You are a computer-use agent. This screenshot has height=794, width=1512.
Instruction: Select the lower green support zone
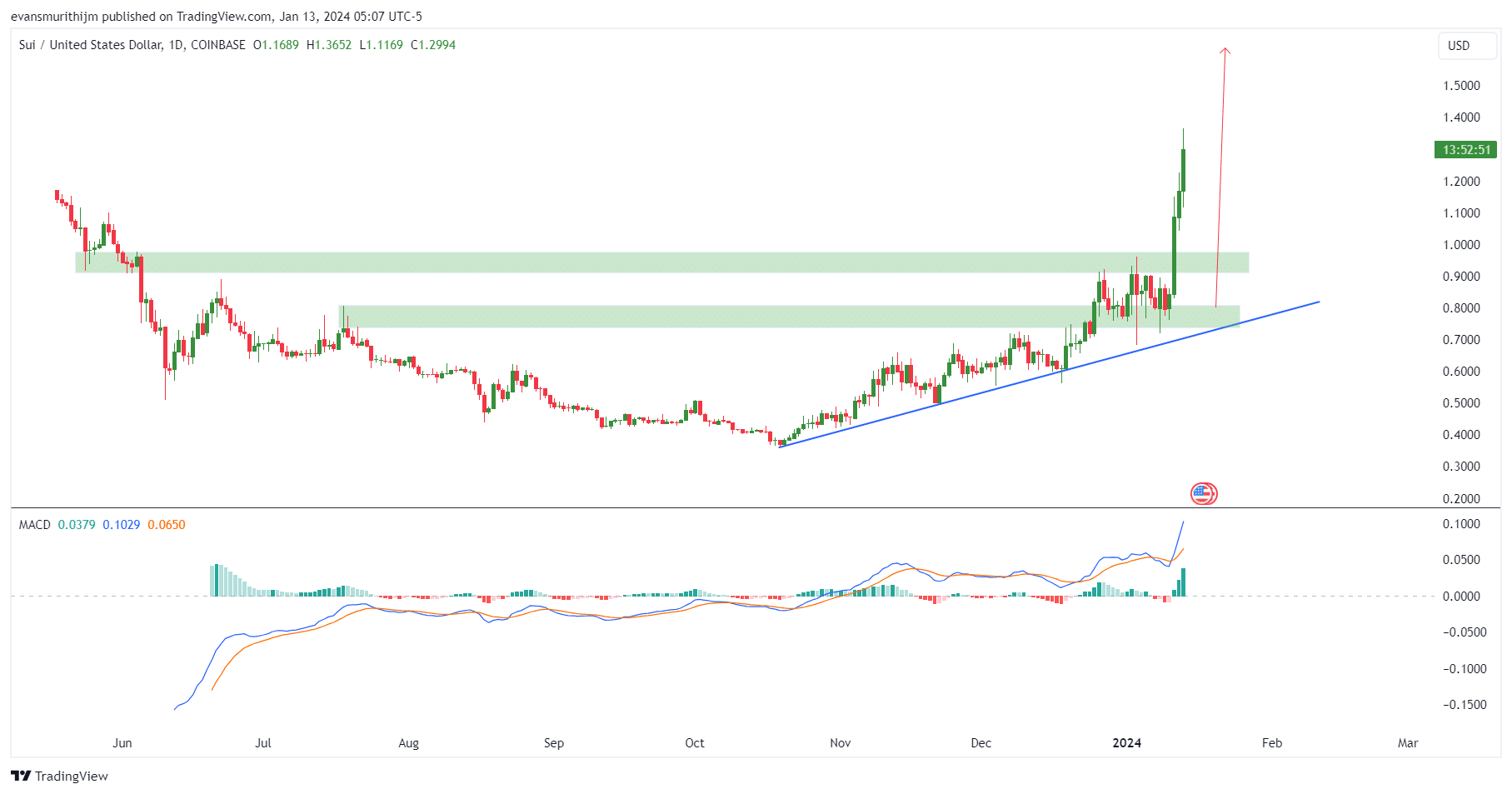coord(790,317)
